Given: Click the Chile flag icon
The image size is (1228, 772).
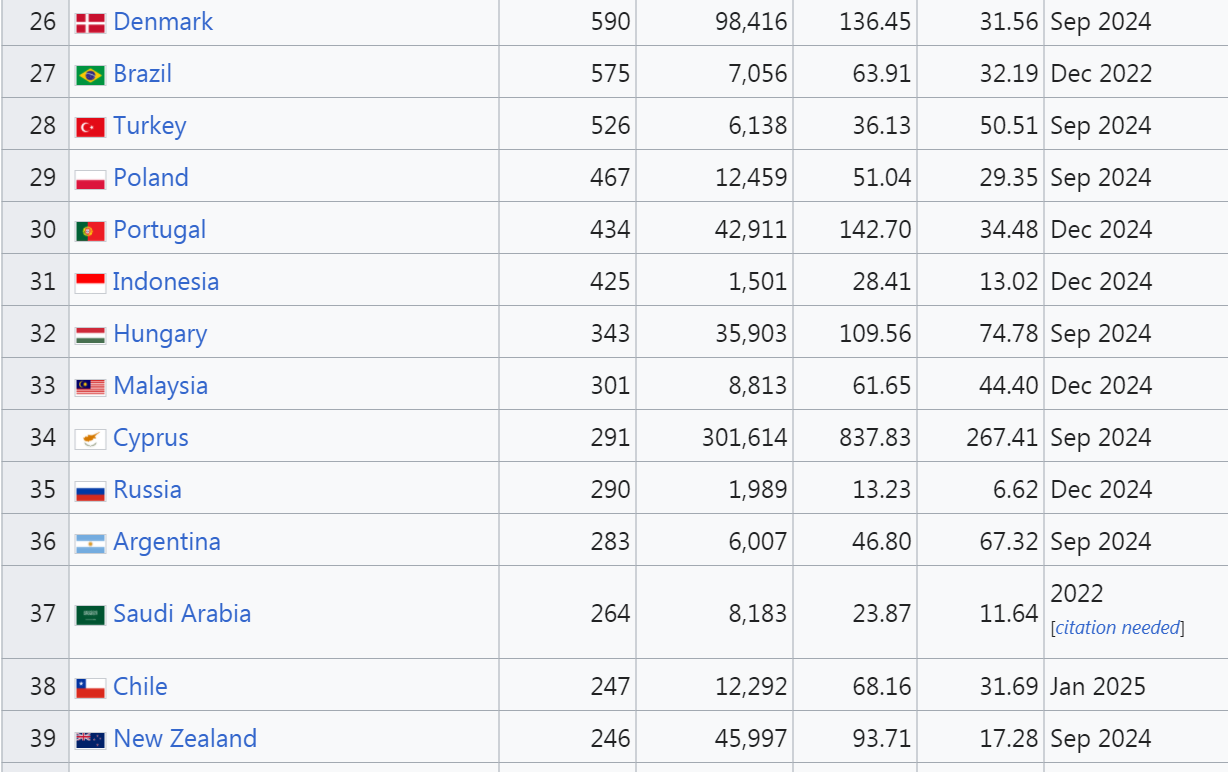Looking at the screenshot, I should [90, 688].
